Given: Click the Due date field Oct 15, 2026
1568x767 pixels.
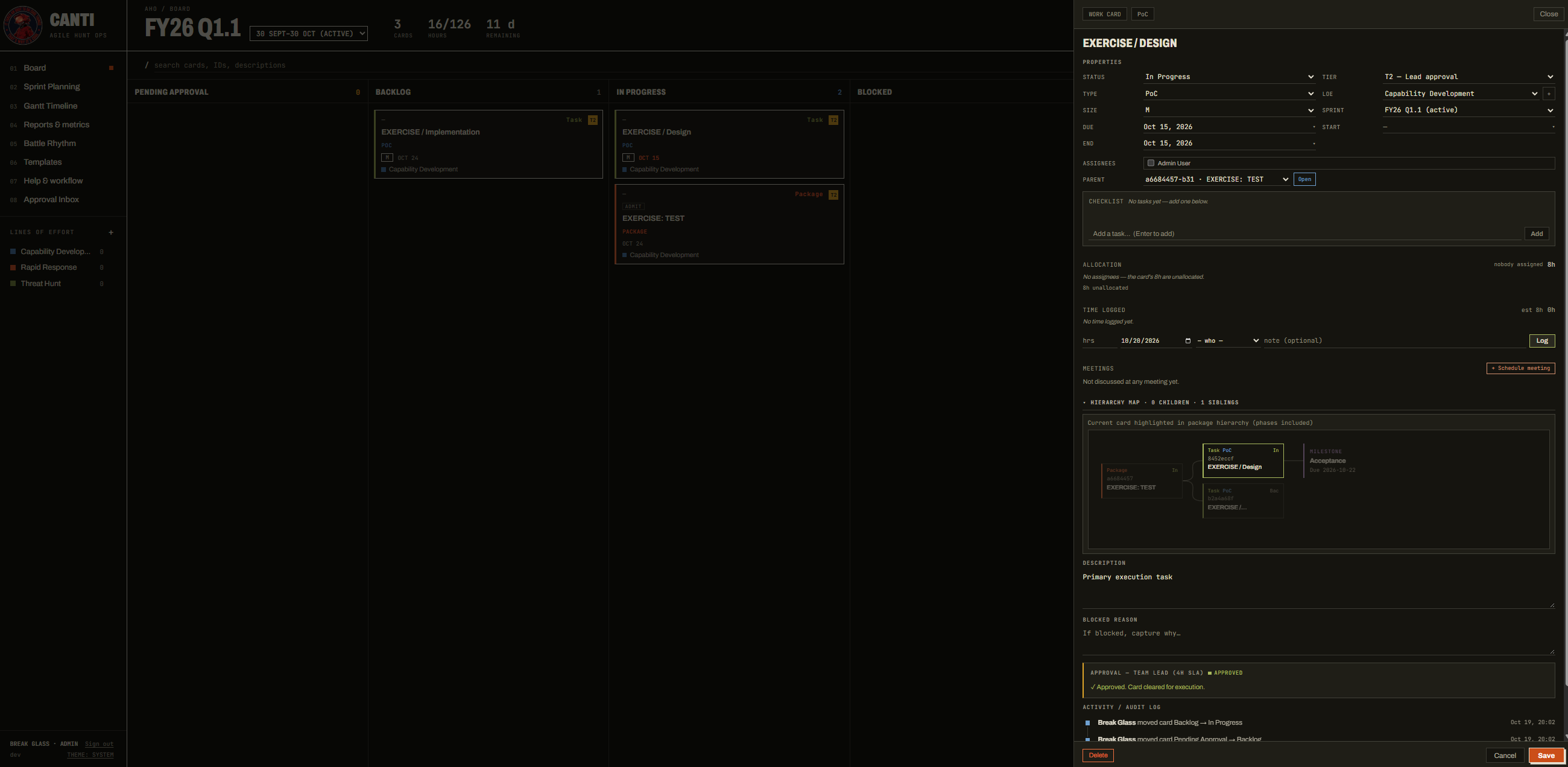Looking at the screenshot, I should (1229, 127).
